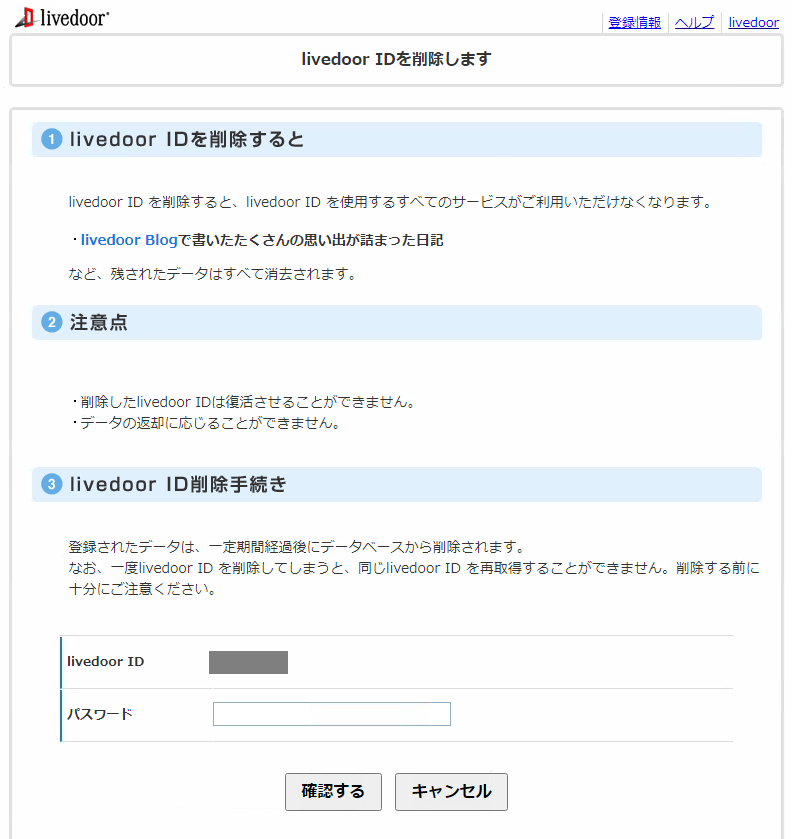Open the livedoor Blog link
Viewport: 792px width, 839px height.
pos(129,240)
